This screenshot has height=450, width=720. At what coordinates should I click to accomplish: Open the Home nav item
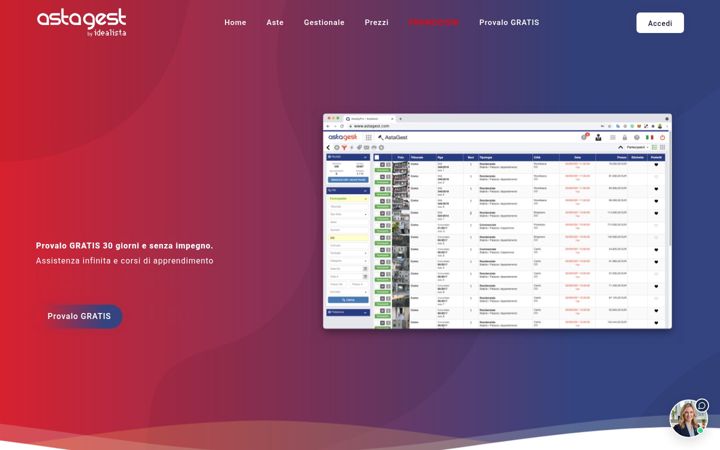coord(235,22)
